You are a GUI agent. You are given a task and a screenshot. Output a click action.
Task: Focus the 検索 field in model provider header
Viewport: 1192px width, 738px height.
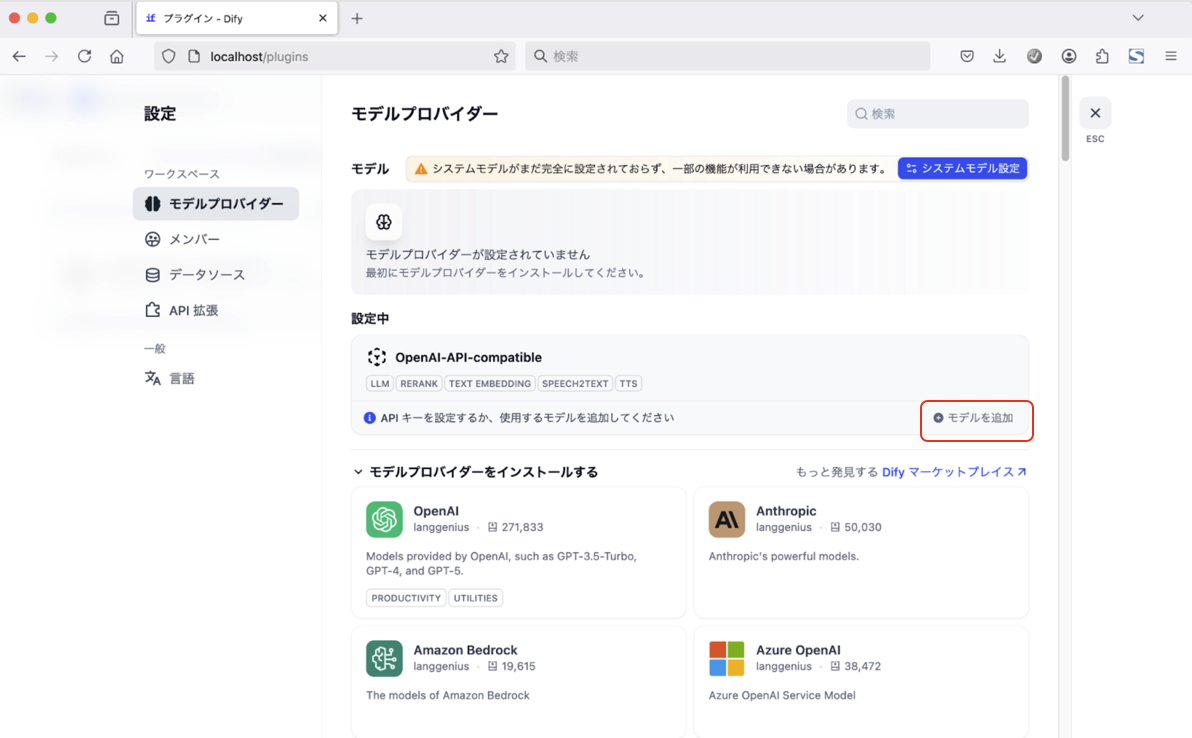[x=937, y=114]
